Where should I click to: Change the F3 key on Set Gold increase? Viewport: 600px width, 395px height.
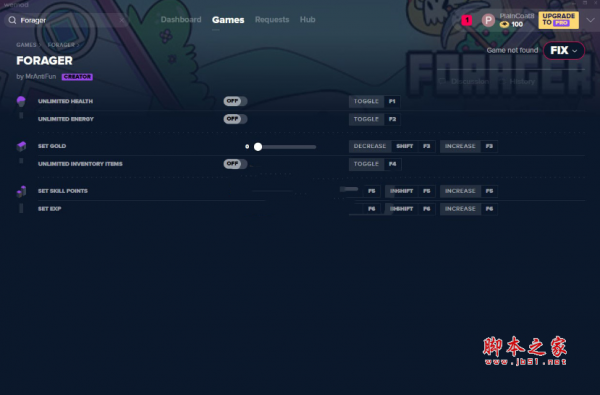pyautogui.click(x=489, y=146)
